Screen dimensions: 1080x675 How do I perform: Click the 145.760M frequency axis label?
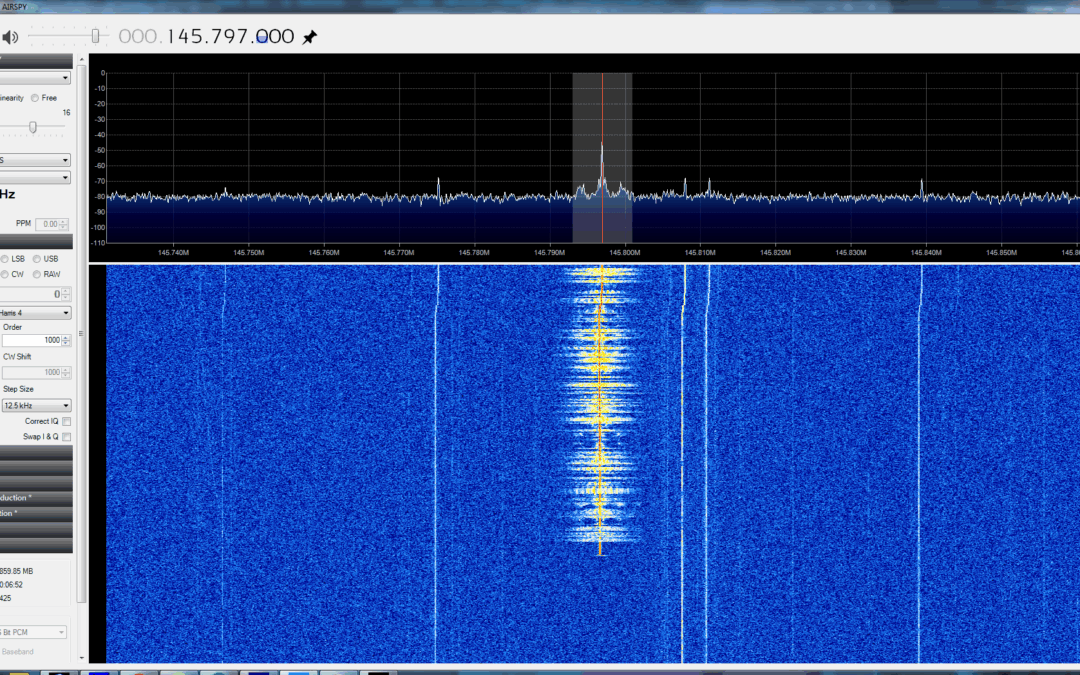pyautogui.click(x=324, y=253)
